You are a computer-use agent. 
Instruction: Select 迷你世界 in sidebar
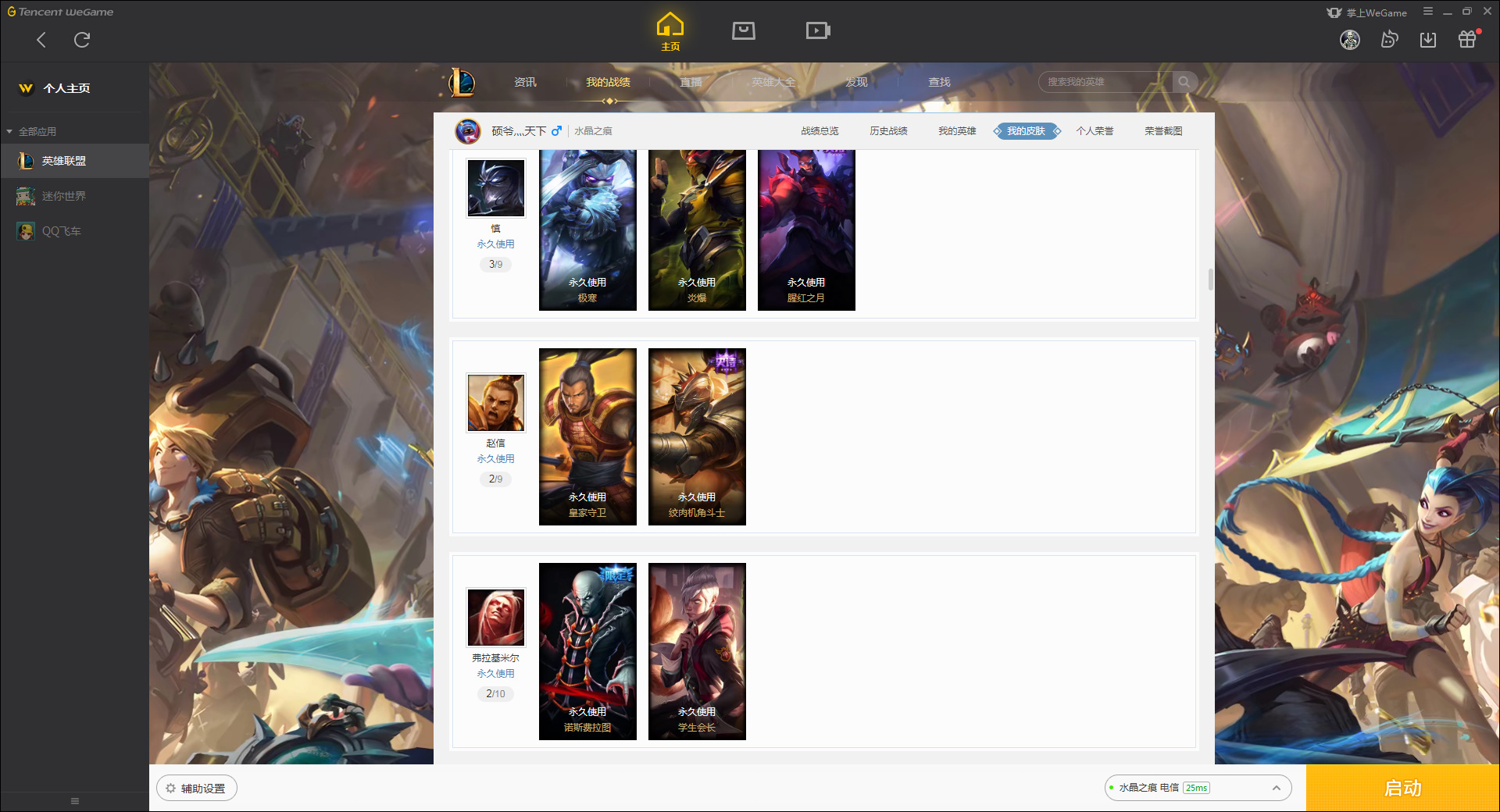pos(74,196)
